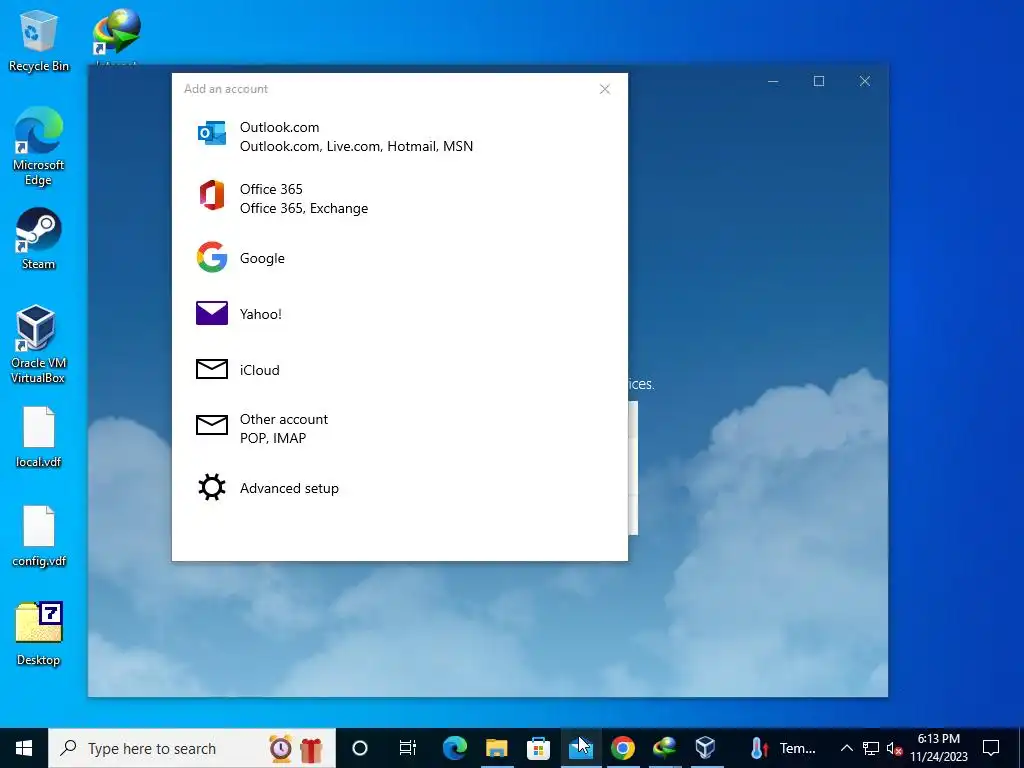Launch Google Chrome from the taskbar
This screenshot has width=1024, height=768.
point(622,748)
